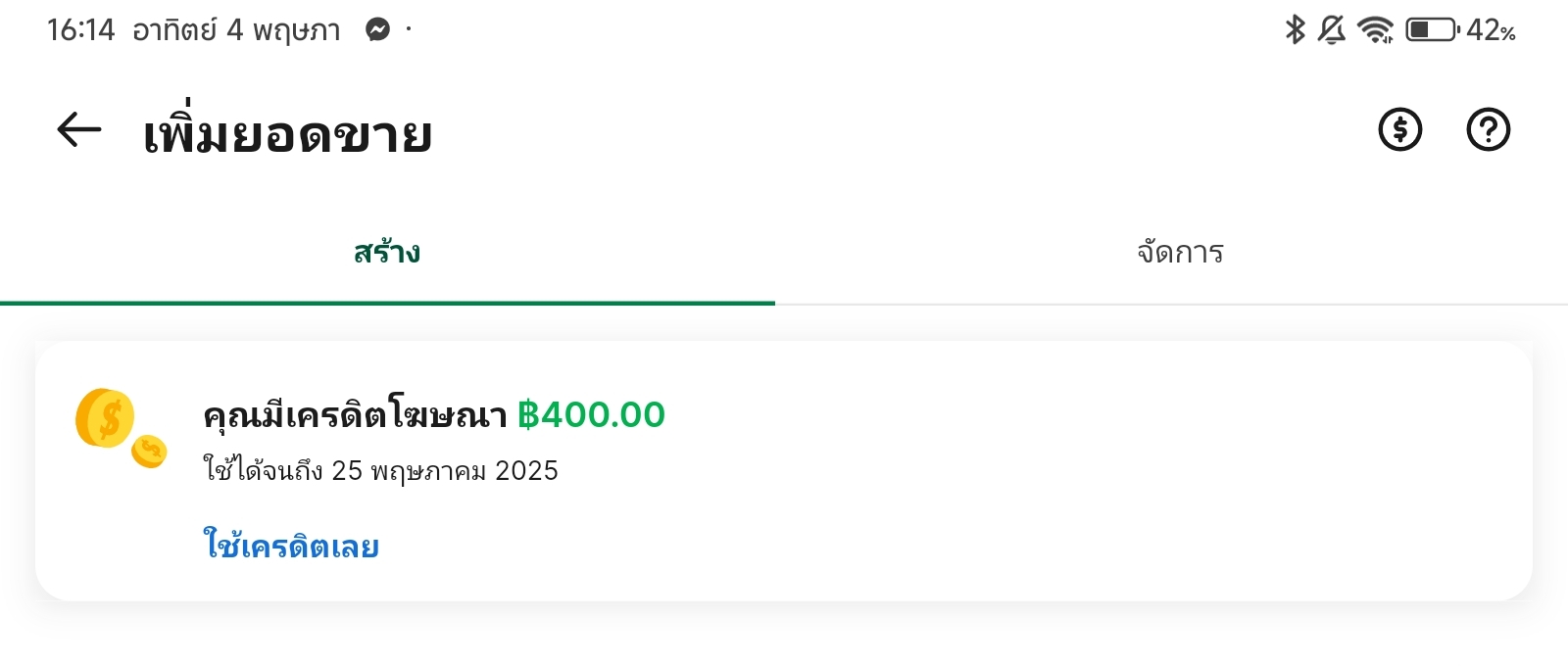Tap the credit expiry date 25 พฤษภาคม 2025
Viewport: 1568px width, 668px height.
pyautogui.click(x=445, y=471)
